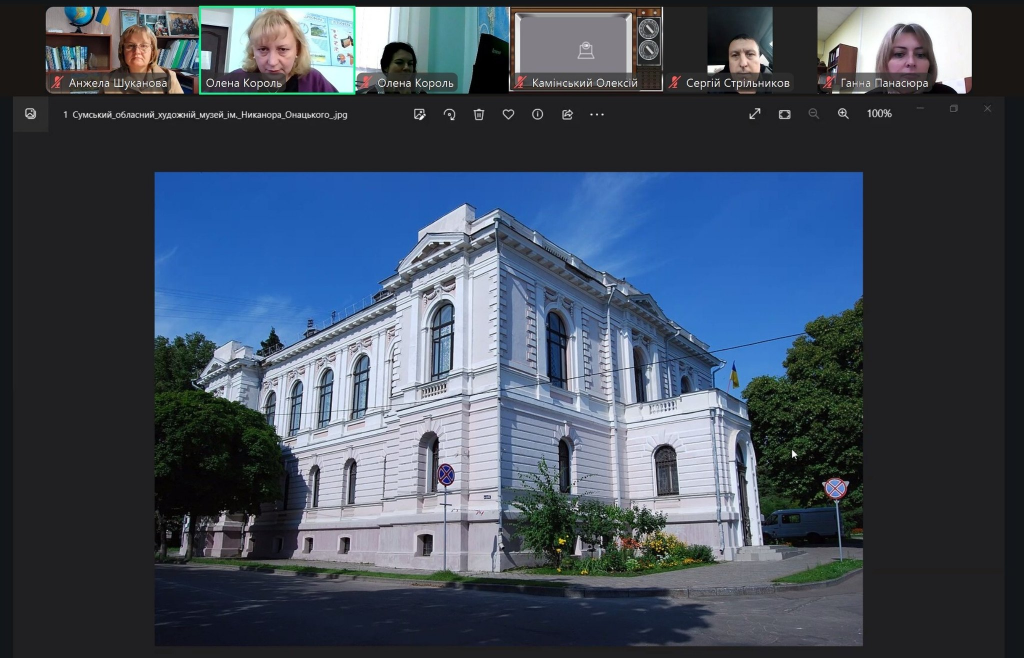Click the Share icon
Screen dimensions: 1024x658
[x=567, y=114]
